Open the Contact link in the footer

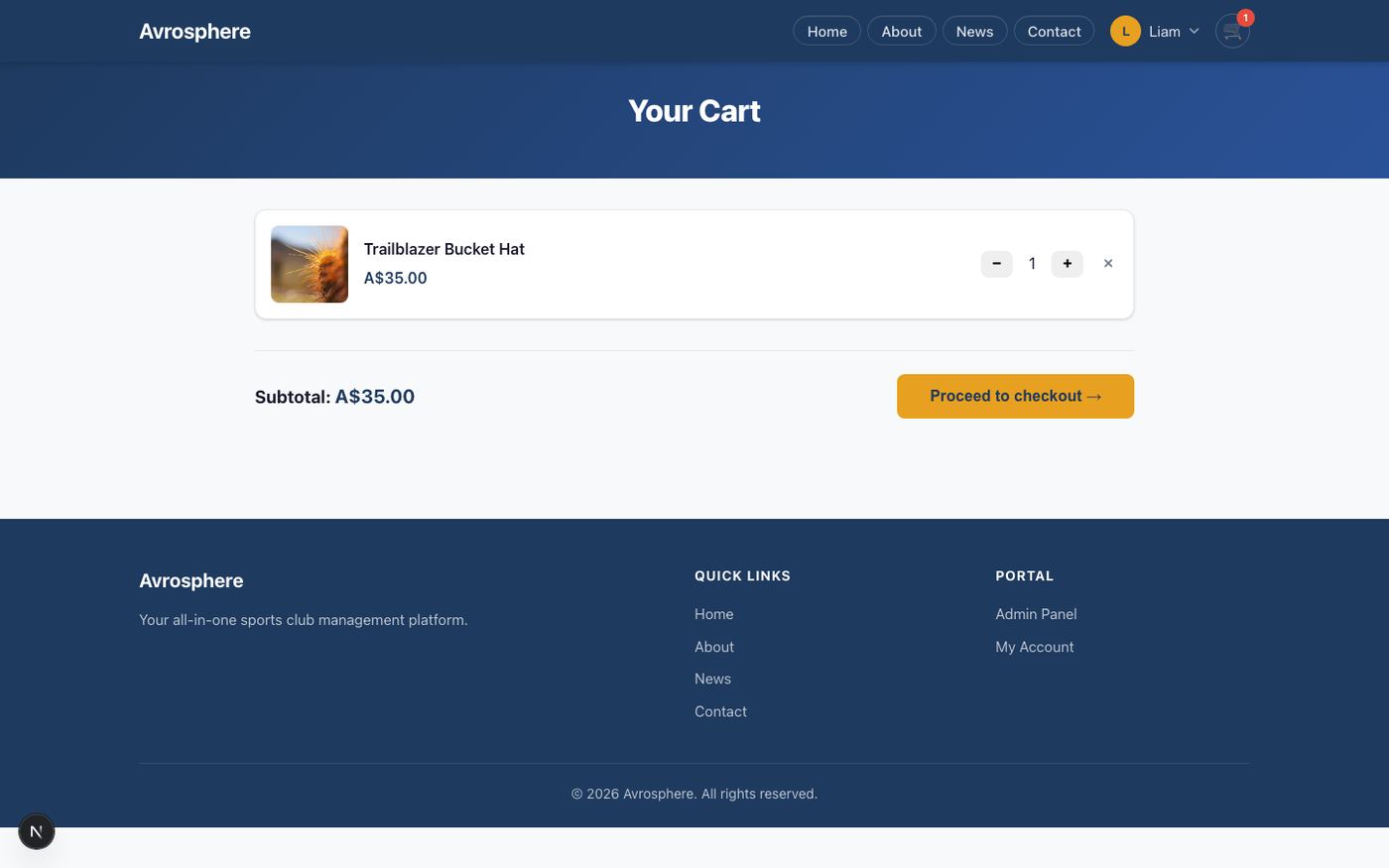point(720,711)
